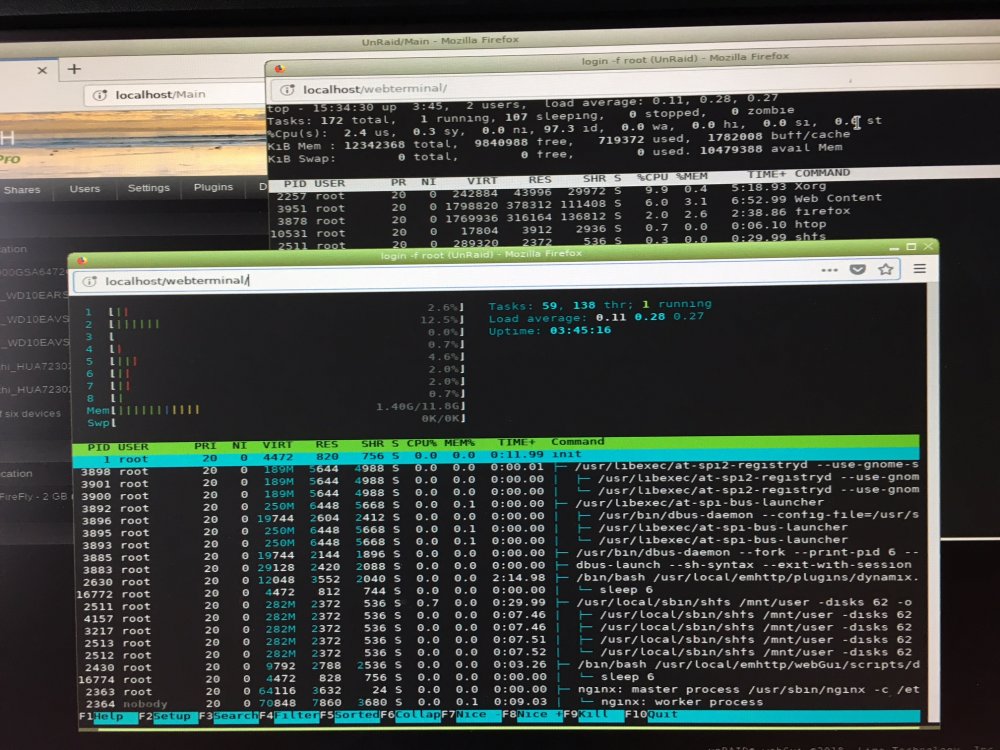Viewport: 1000px width, 750px height.
Task: Click CPU 2 usage meter in htop
Action: (276, 322)
